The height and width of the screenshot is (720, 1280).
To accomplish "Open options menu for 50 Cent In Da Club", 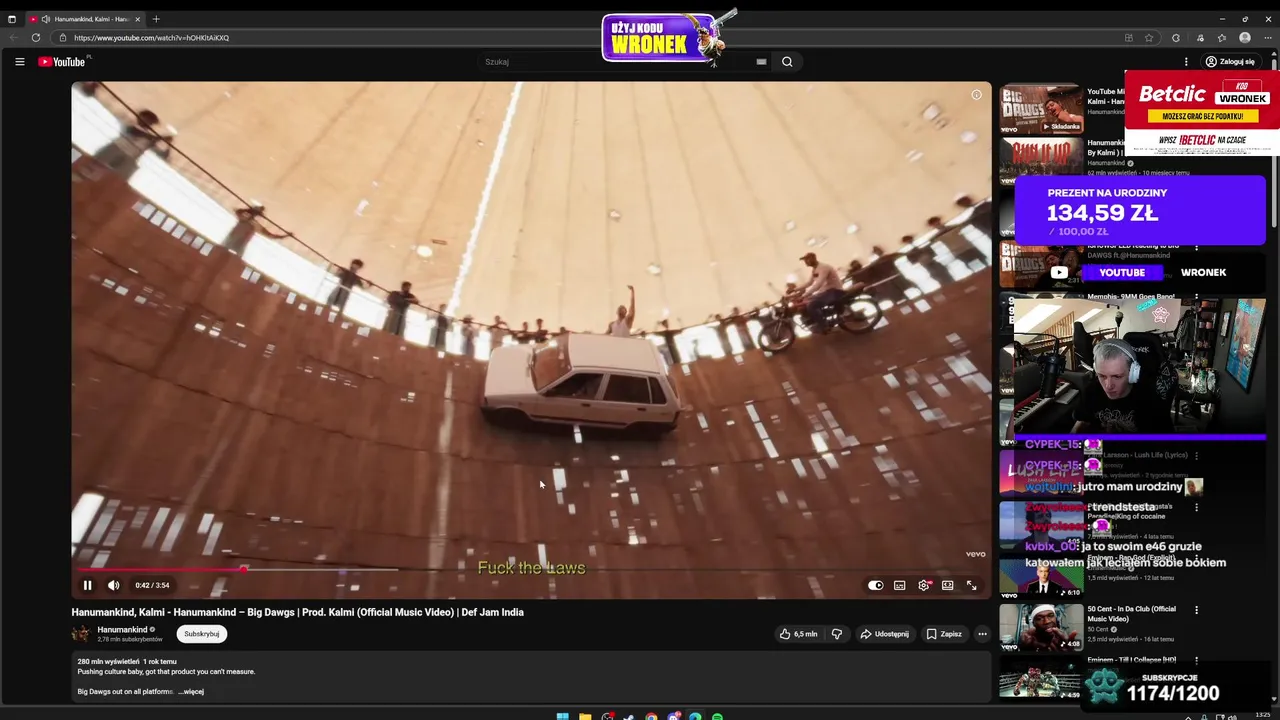I will [x=1196, y=609].
